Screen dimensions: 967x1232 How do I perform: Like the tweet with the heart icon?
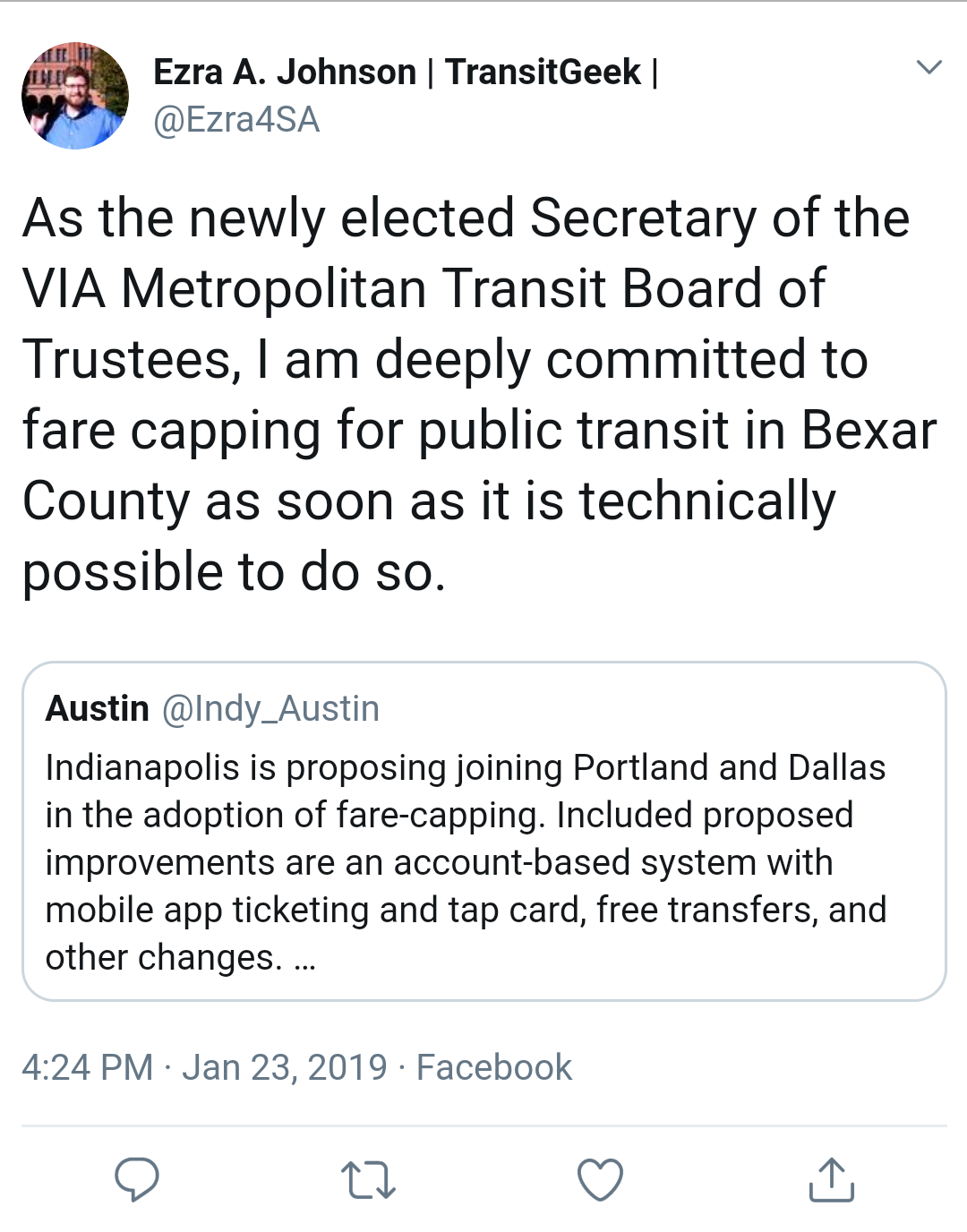tap(600, 1179)
